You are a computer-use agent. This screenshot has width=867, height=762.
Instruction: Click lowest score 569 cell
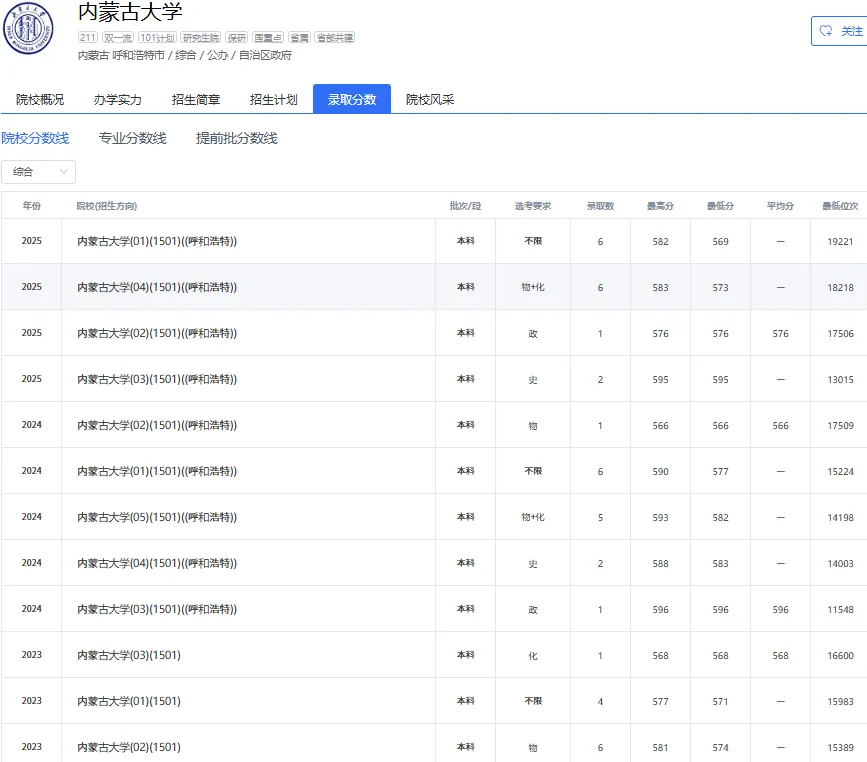(x=720, y=242)
